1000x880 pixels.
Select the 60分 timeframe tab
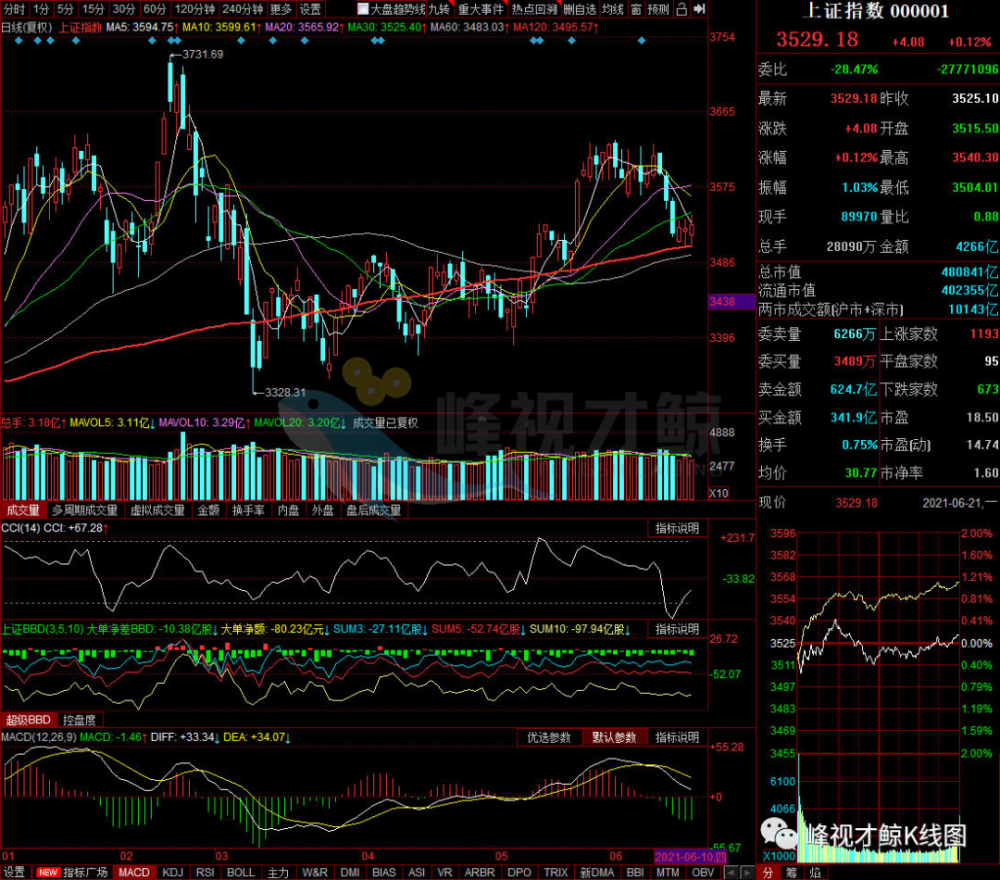(155, 9)
